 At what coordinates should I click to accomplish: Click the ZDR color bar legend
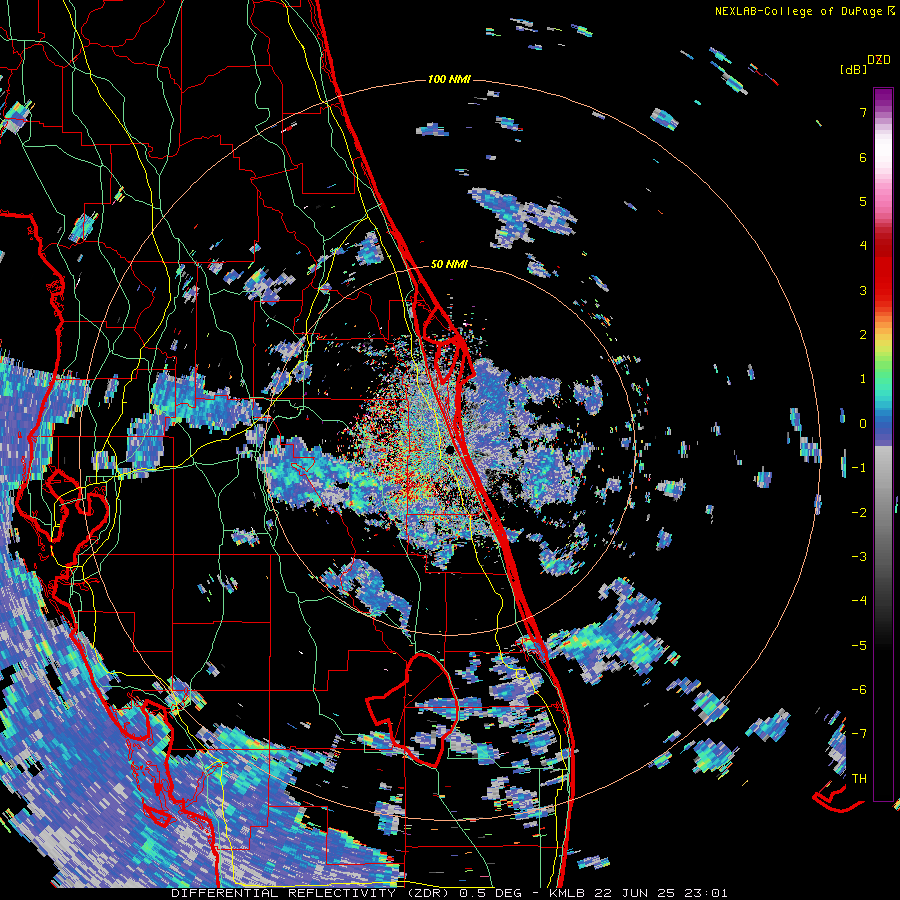pyautogui.click(x=883, y=444)
